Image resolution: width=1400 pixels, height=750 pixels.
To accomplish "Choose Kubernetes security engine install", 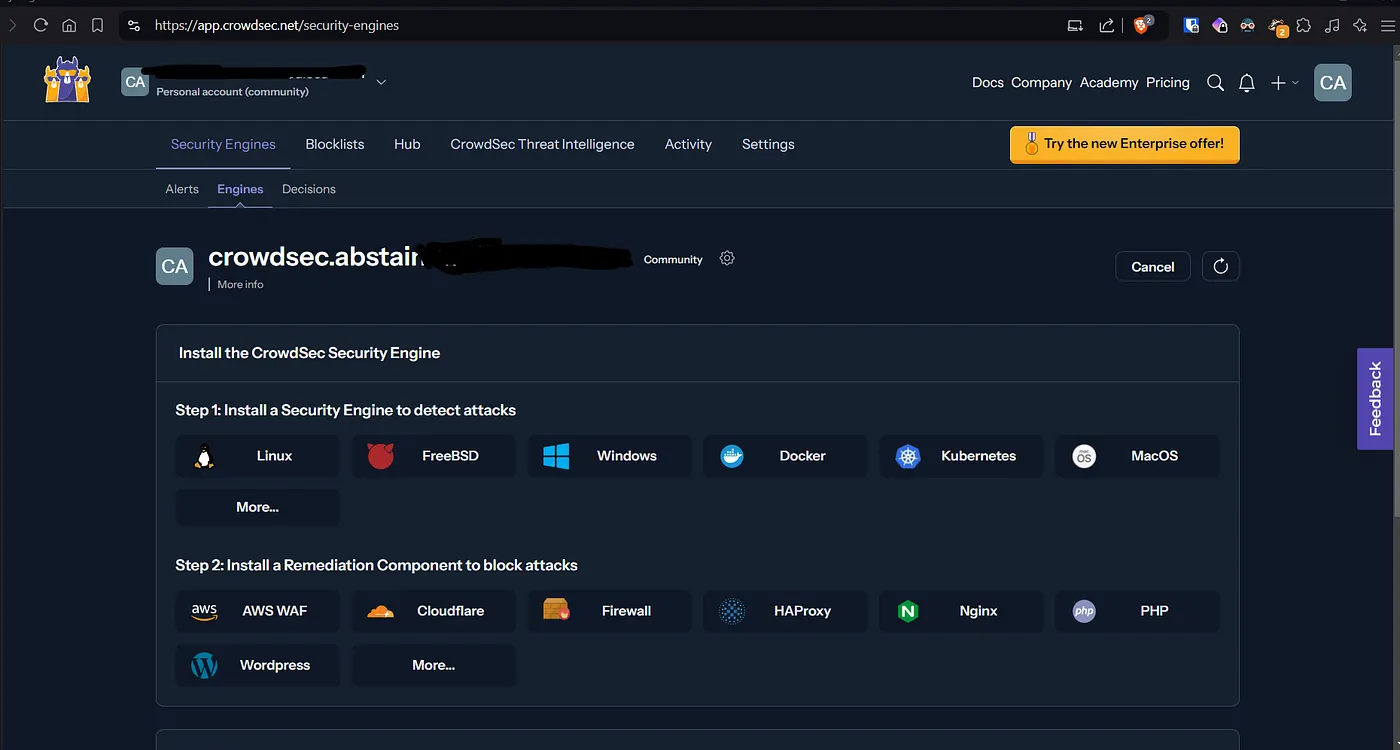I will (962, 456).
